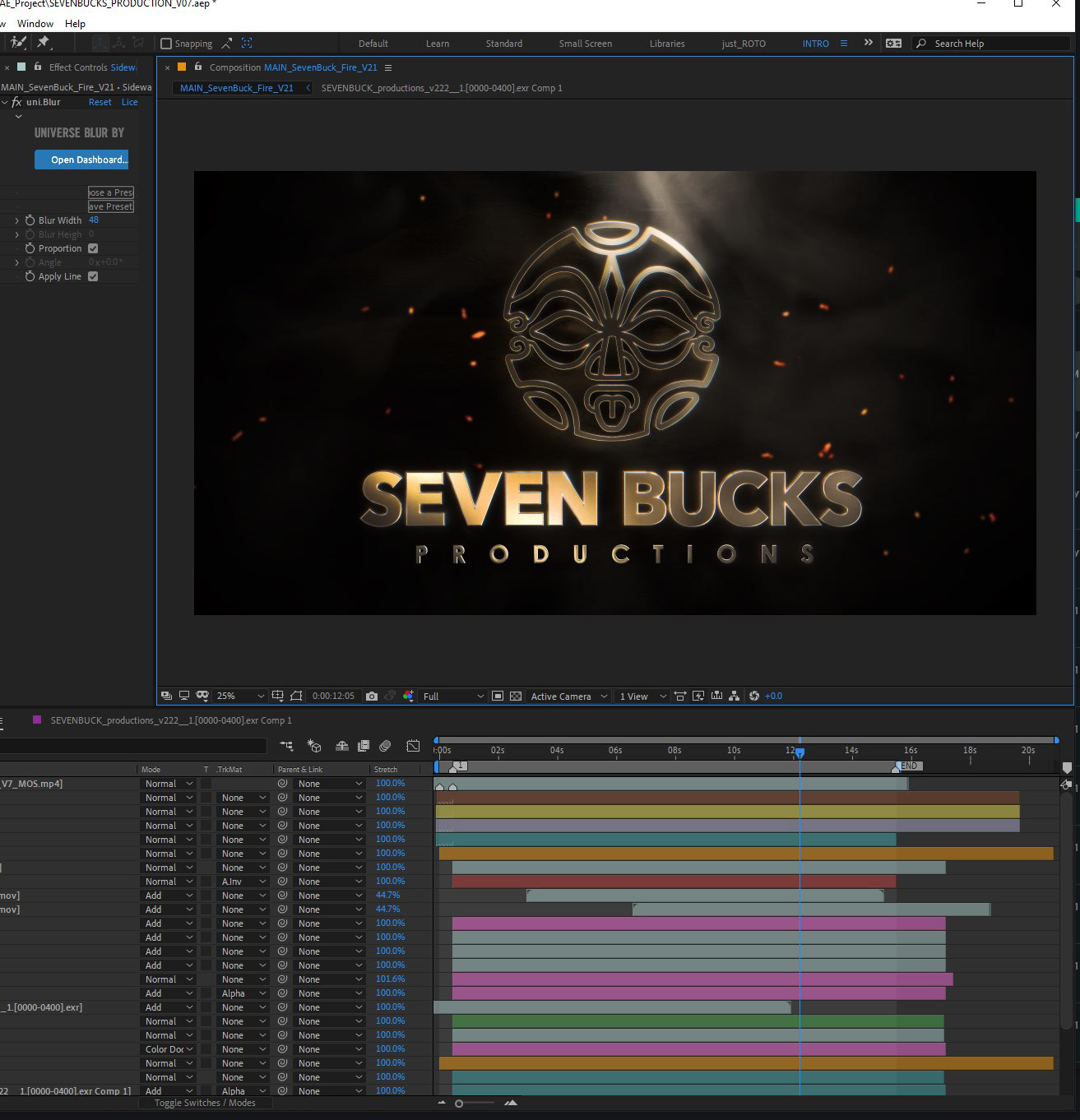Edit Blur Width value 48

point(94,220)
